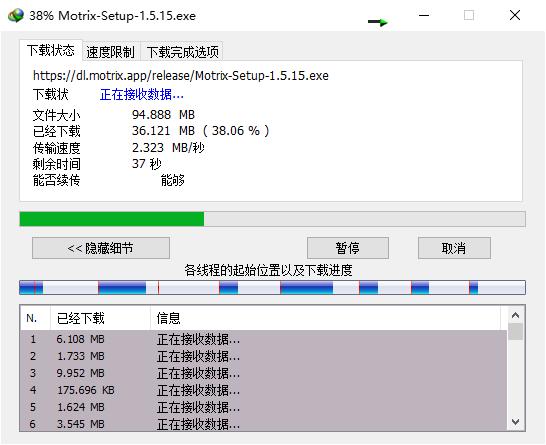This screenshot has height=445, width=546.
Task: Select thread row 3 with 9.952 MB
Action: [x=264, y=373]
